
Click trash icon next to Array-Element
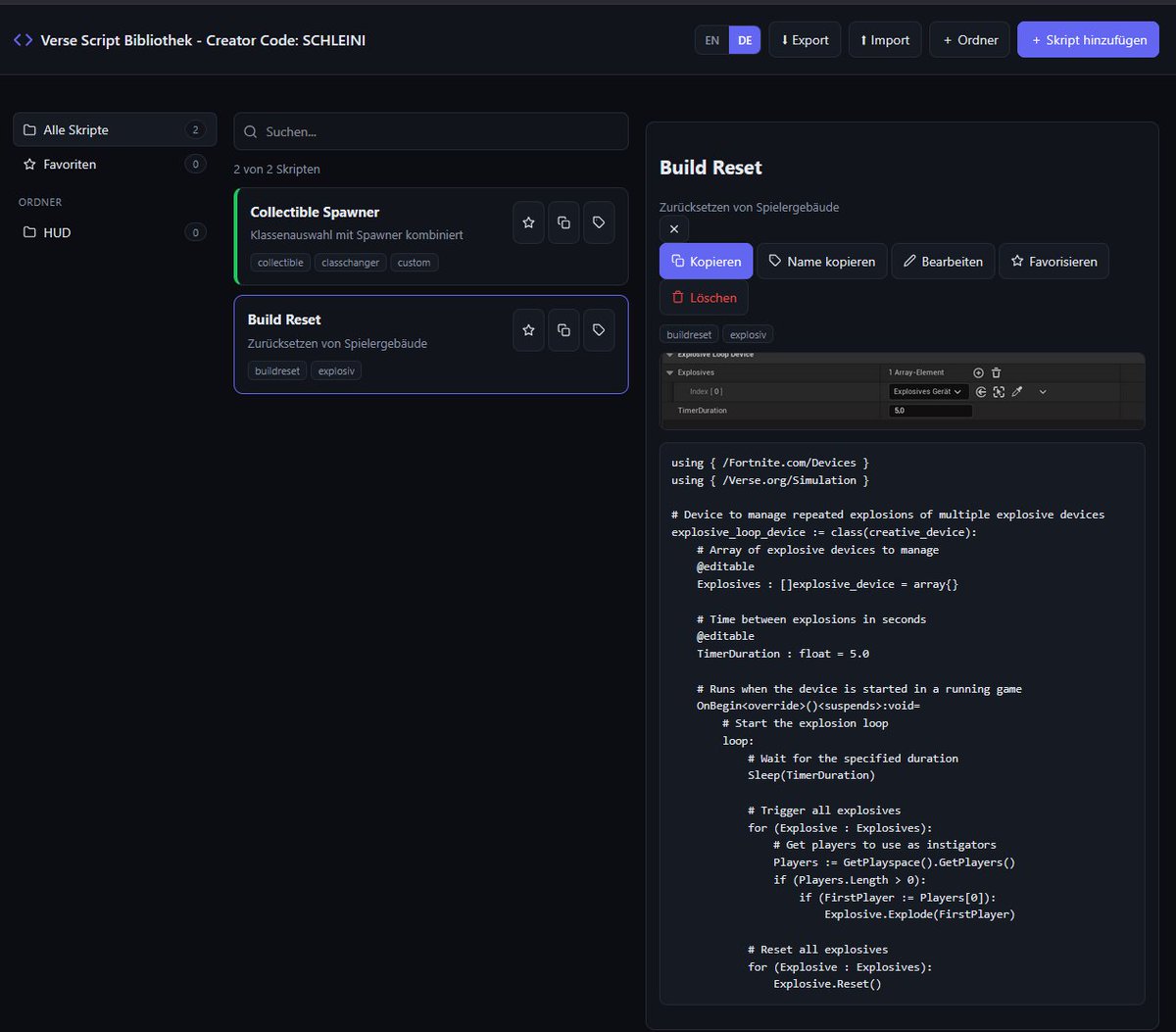[996, 372]
